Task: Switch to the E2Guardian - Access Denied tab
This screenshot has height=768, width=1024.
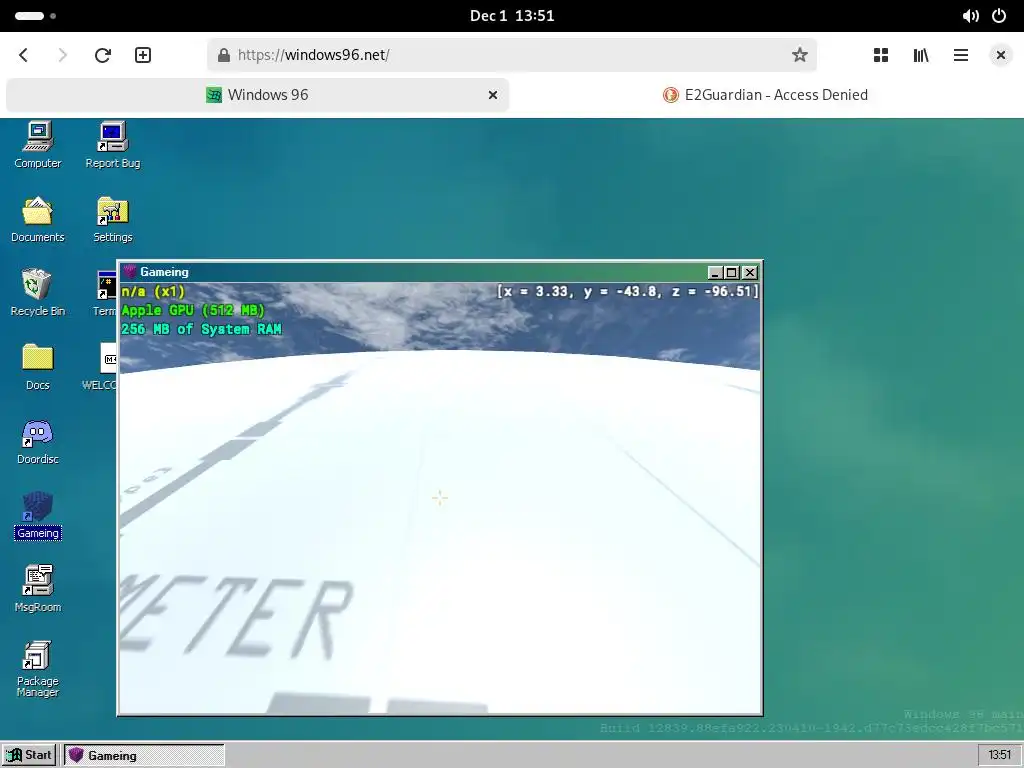Action: click(x=765, y=95)
